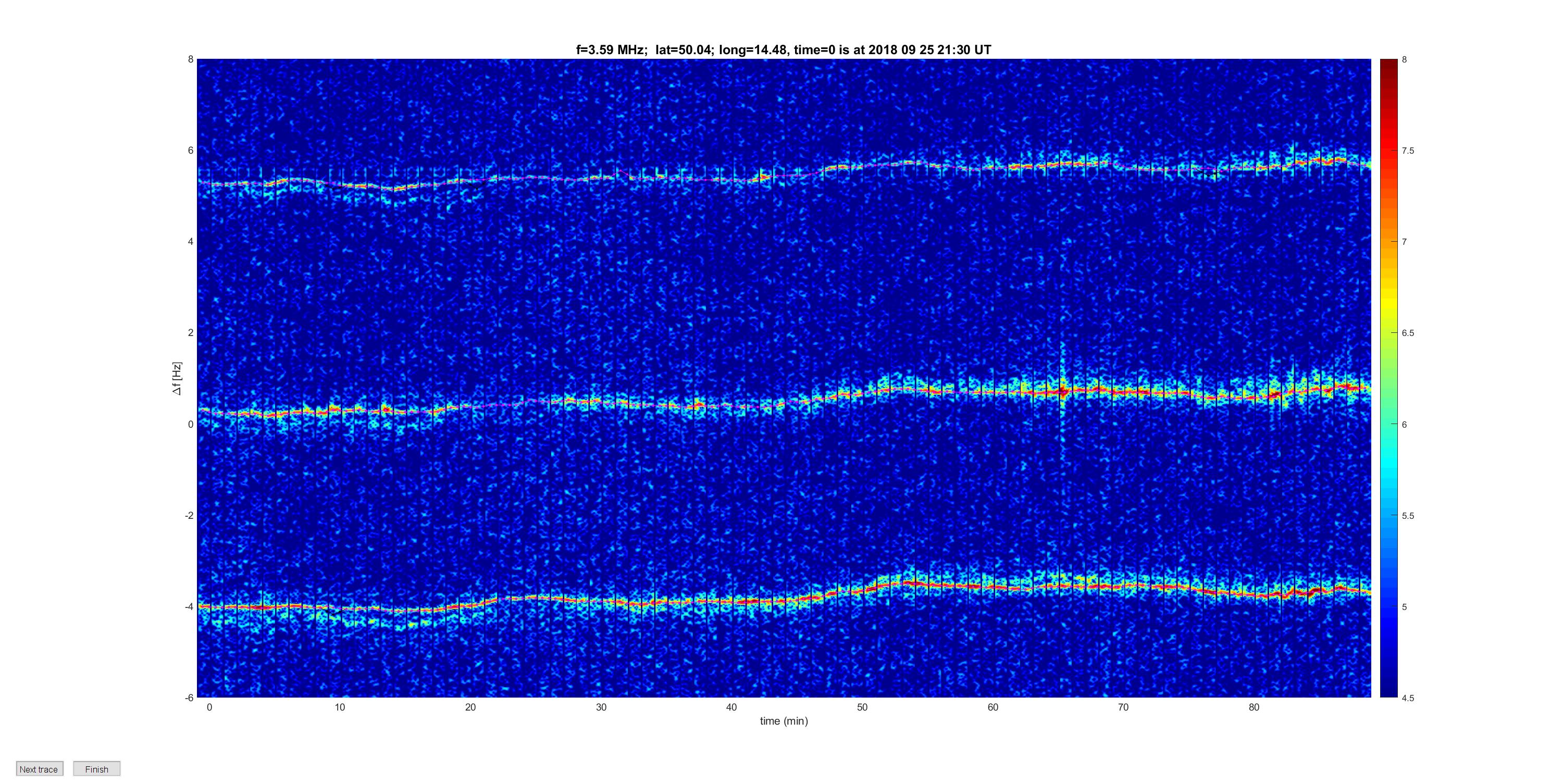
Task: Click x-axis tick label 40
Action: 732,707
